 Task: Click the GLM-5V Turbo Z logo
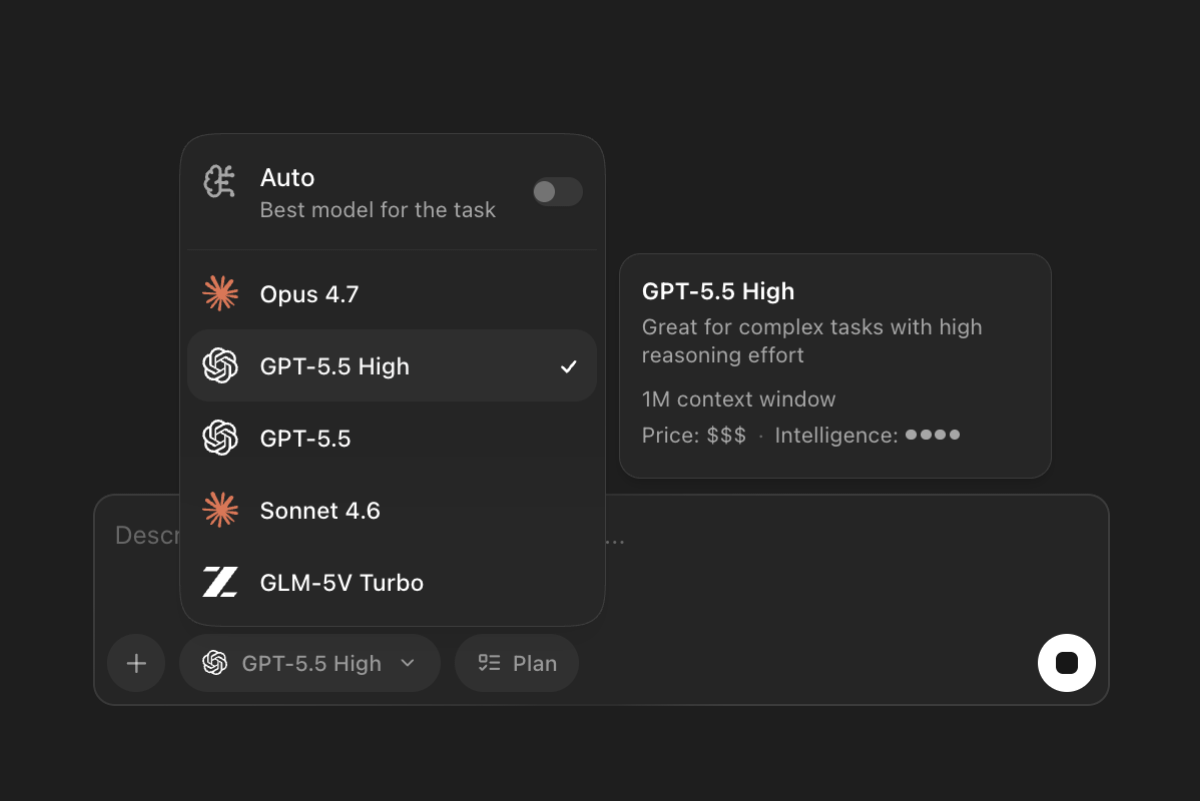(x=220, y=582)
